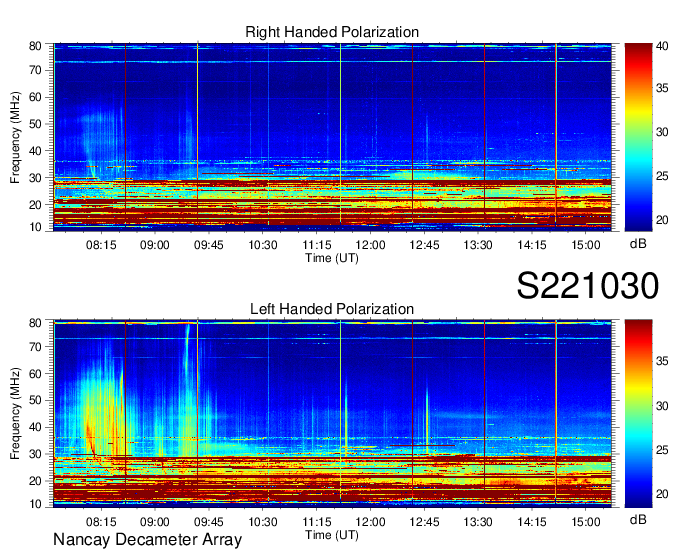Click 80 MHz tick on lower frequency axis
680x552 pixels.
35,323
